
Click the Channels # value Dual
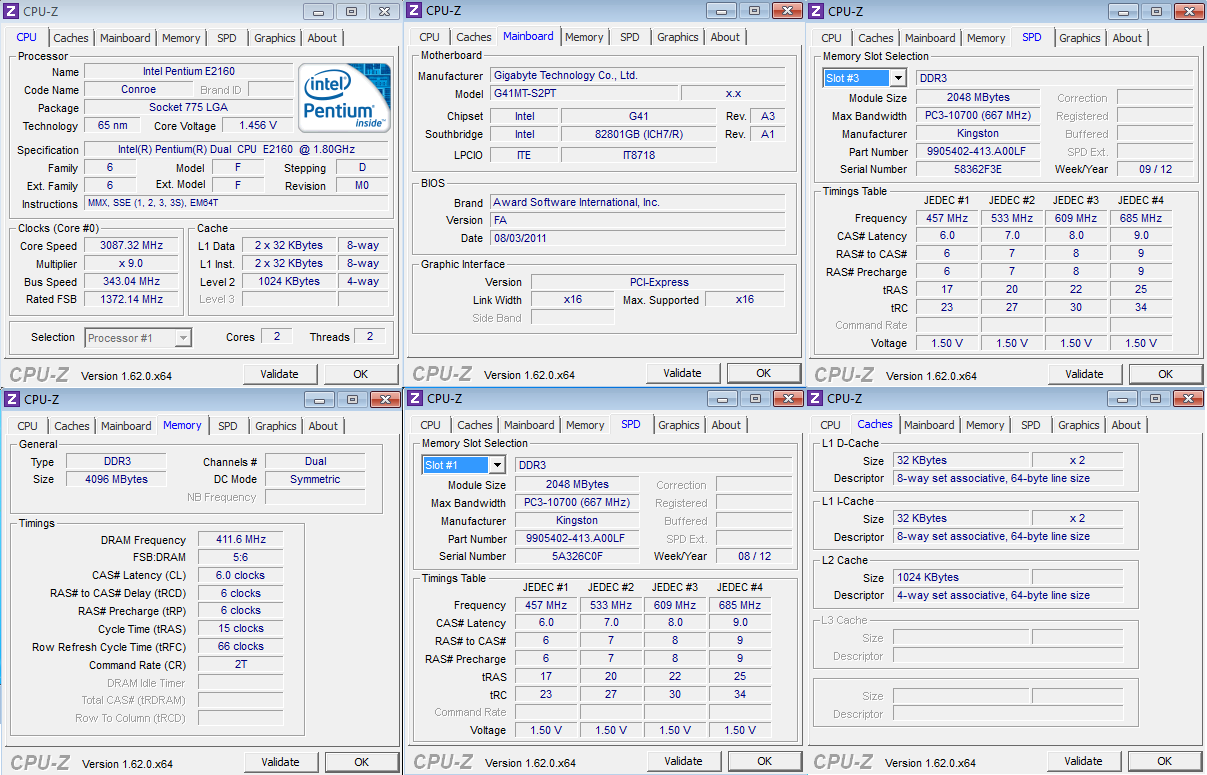315,462
